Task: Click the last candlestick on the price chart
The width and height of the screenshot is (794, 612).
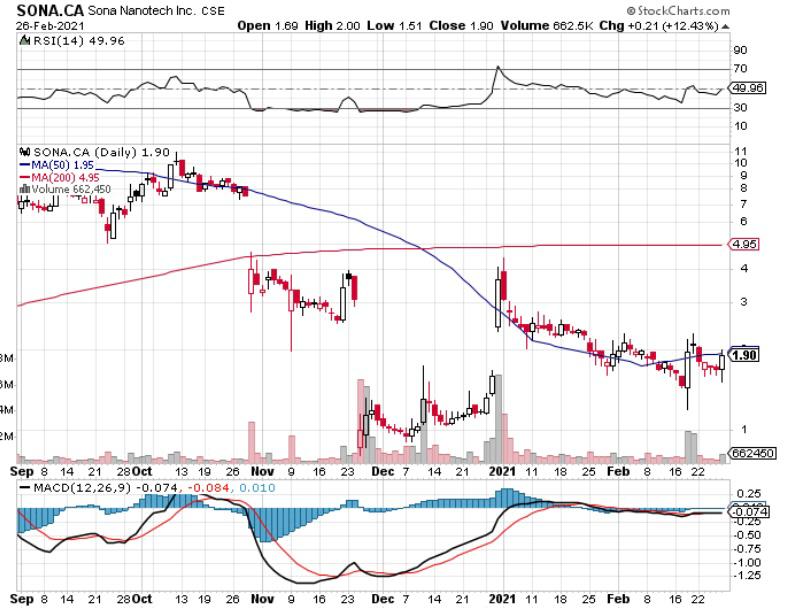Action: pos(722,361)
